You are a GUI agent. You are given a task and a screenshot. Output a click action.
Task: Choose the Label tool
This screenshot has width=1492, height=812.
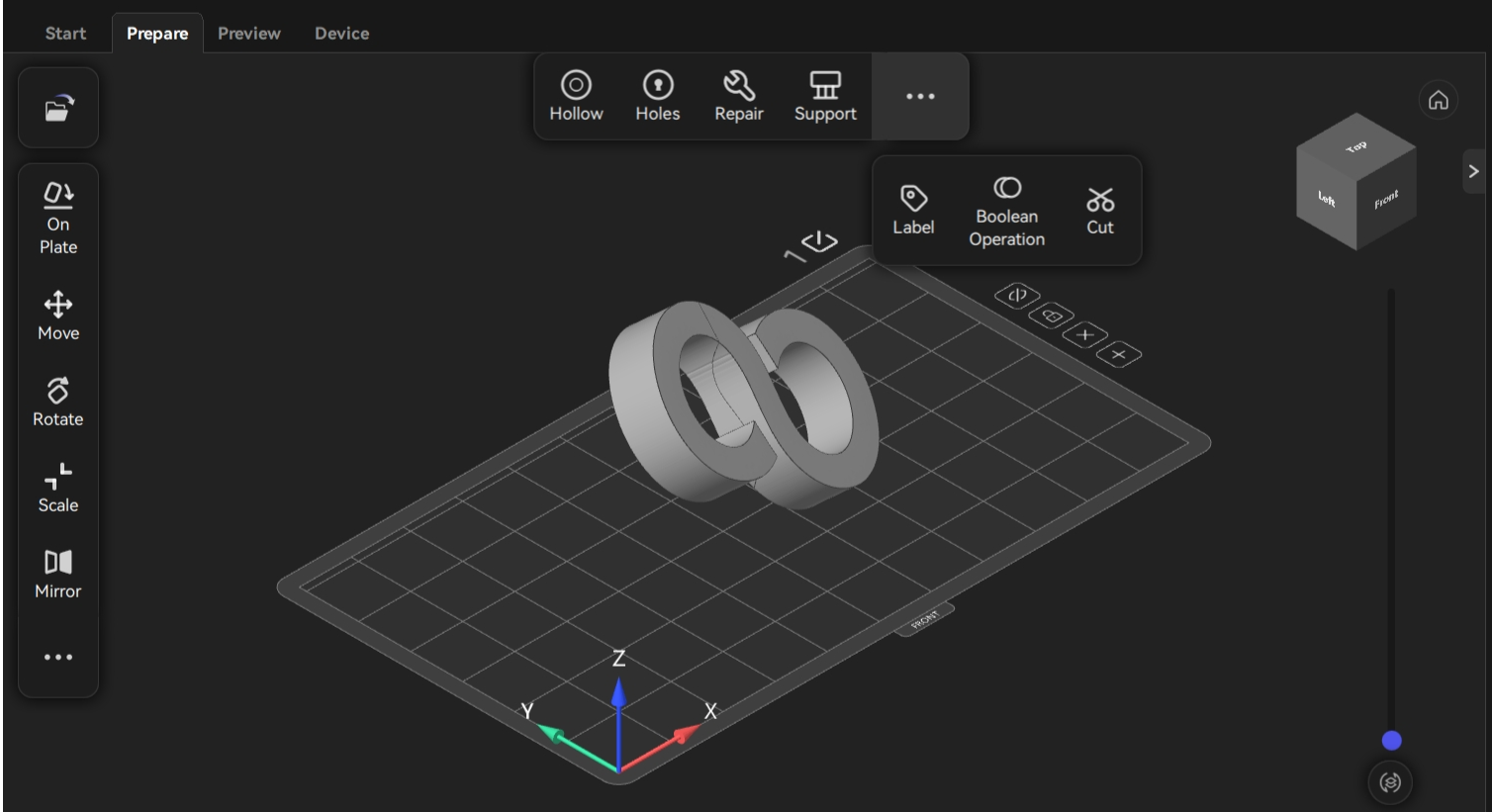tap(912, 210)
